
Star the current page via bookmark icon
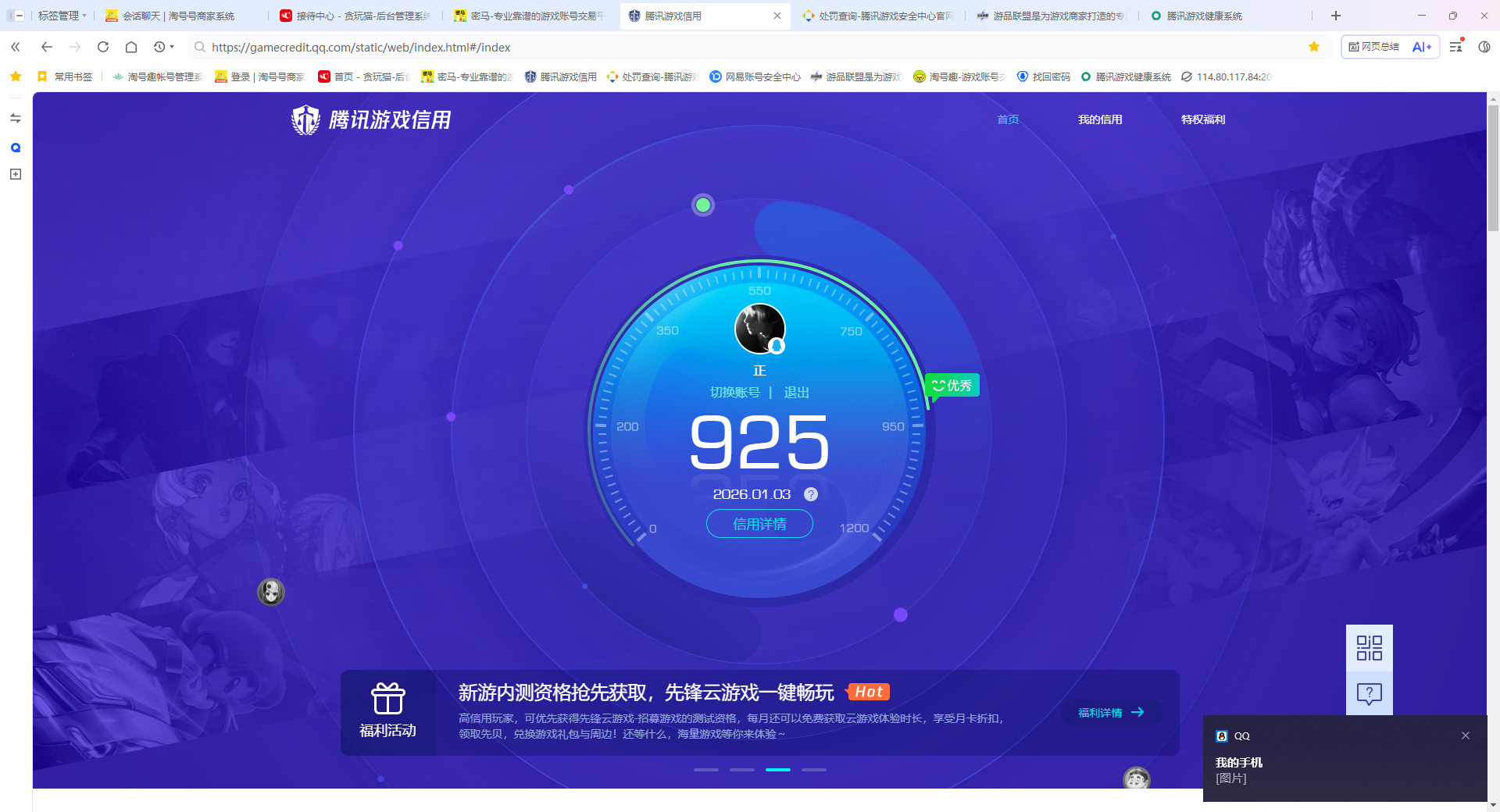click(x=1314, y=47)
